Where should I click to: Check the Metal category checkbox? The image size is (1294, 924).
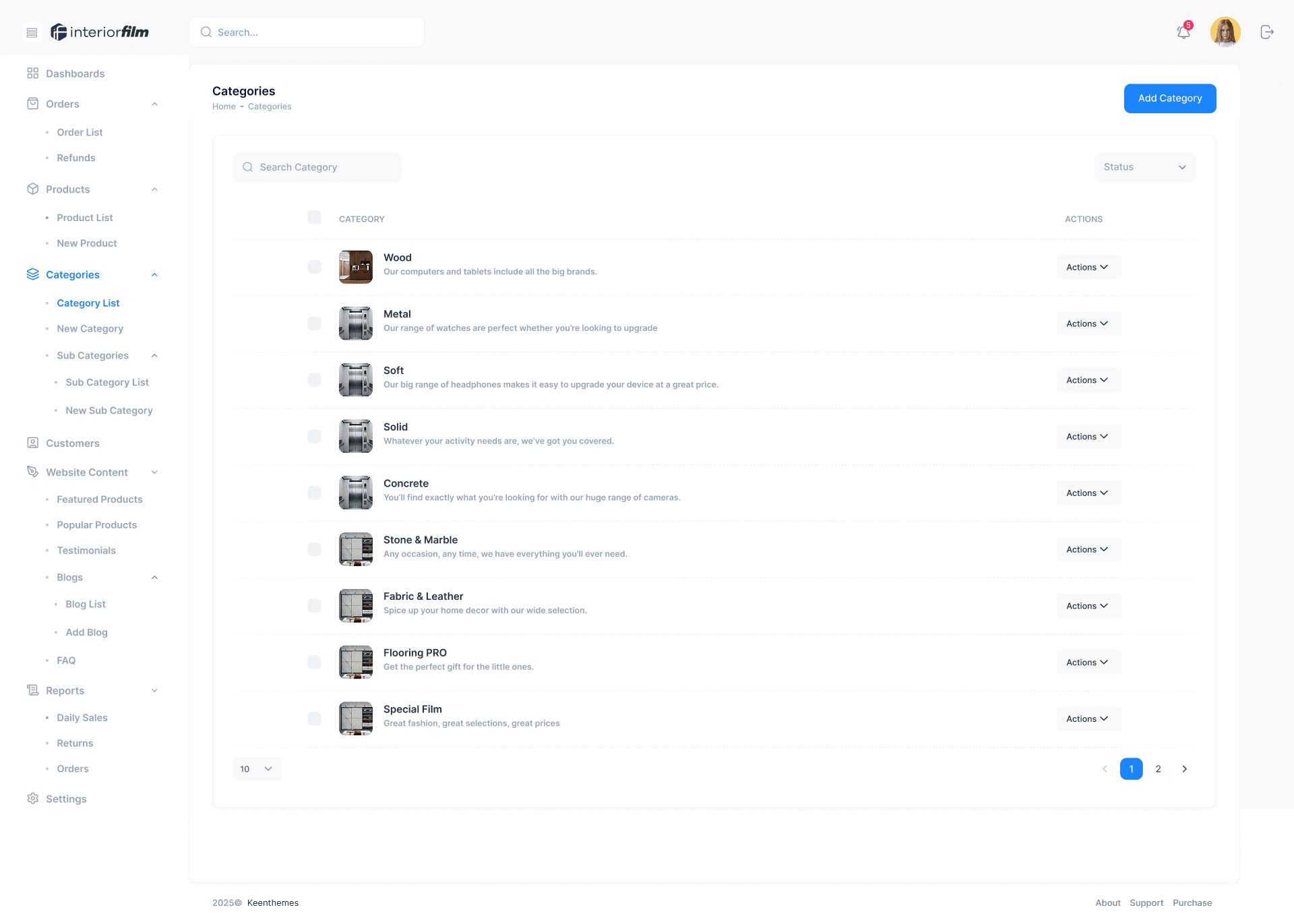coord(314,324)
